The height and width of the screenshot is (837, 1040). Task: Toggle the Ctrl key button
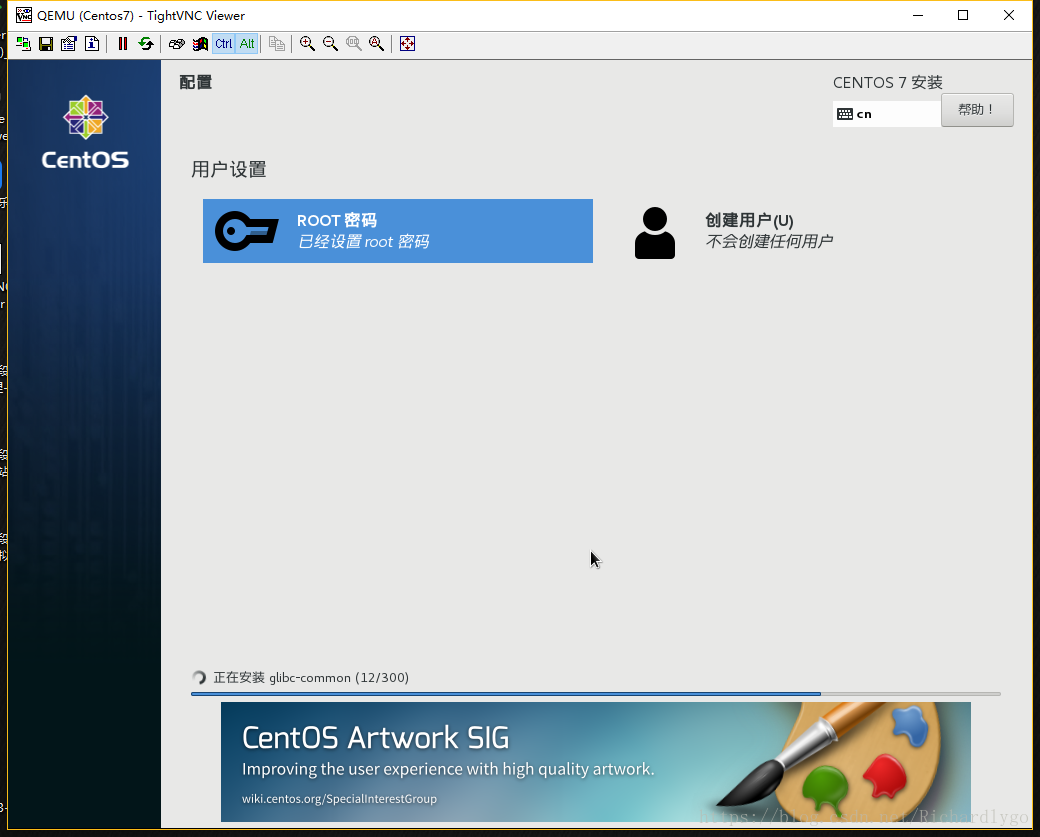[x=224, y=44]
